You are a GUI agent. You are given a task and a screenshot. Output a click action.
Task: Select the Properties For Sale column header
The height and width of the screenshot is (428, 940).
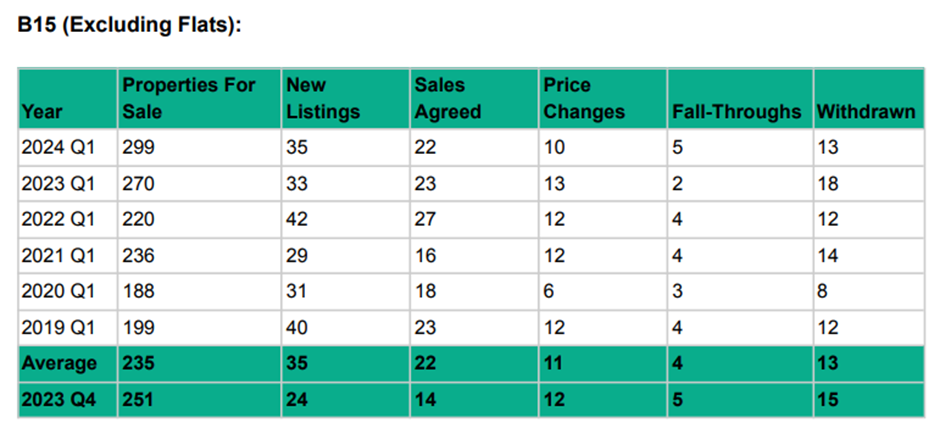[189, 98]
